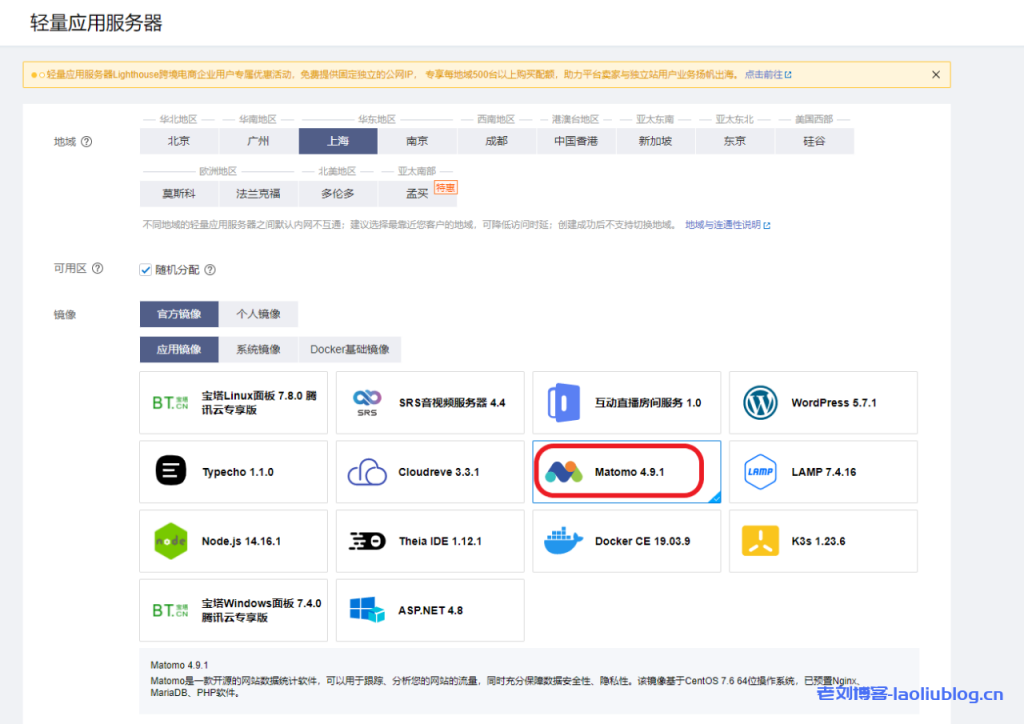Image resolution: width=1024 pixels, height=724 pixels.
Task: Dismiss the yellow notice banner
Action: click(x=936, y=75)
